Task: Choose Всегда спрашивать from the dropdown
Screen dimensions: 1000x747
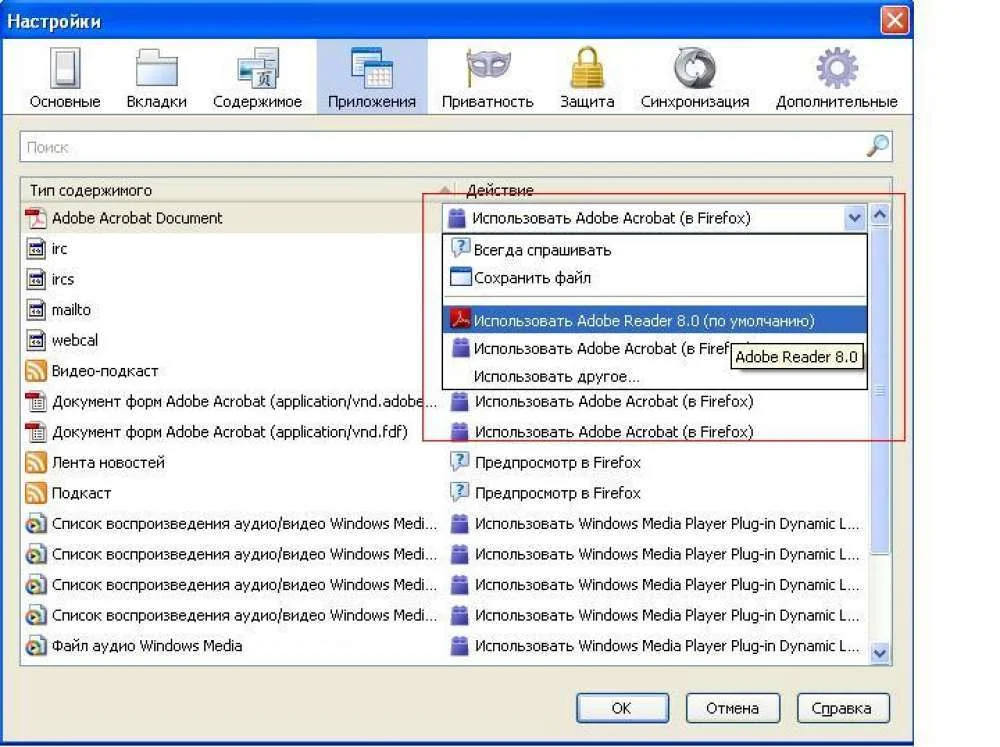Action: (x=655, y=250)
